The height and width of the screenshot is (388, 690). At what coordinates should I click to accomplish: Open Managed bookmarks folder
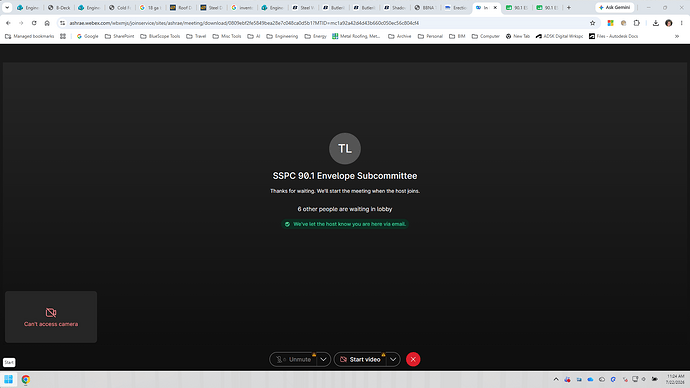[29, 36]
